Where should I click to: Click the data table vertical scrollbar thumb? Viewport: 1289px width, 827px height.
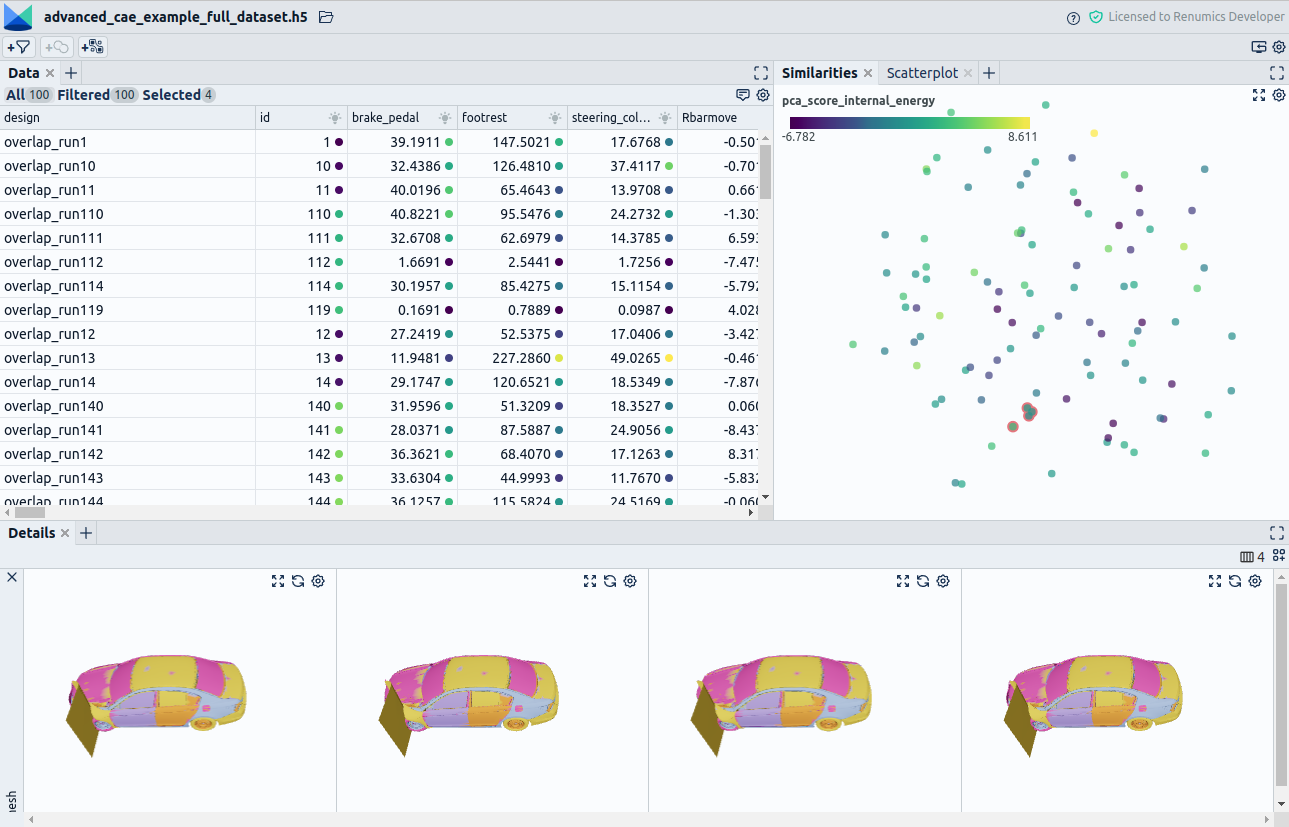coord(766,171)
